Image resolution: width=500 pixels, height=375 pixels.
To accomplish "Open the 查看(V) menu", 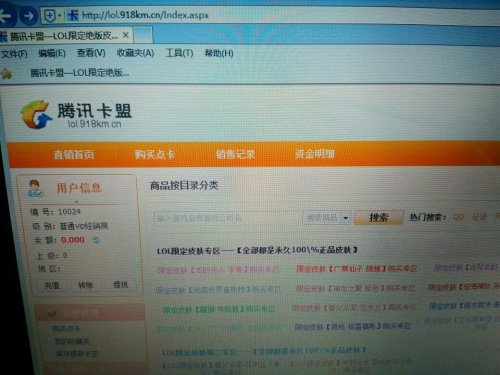I will point(91,53).
